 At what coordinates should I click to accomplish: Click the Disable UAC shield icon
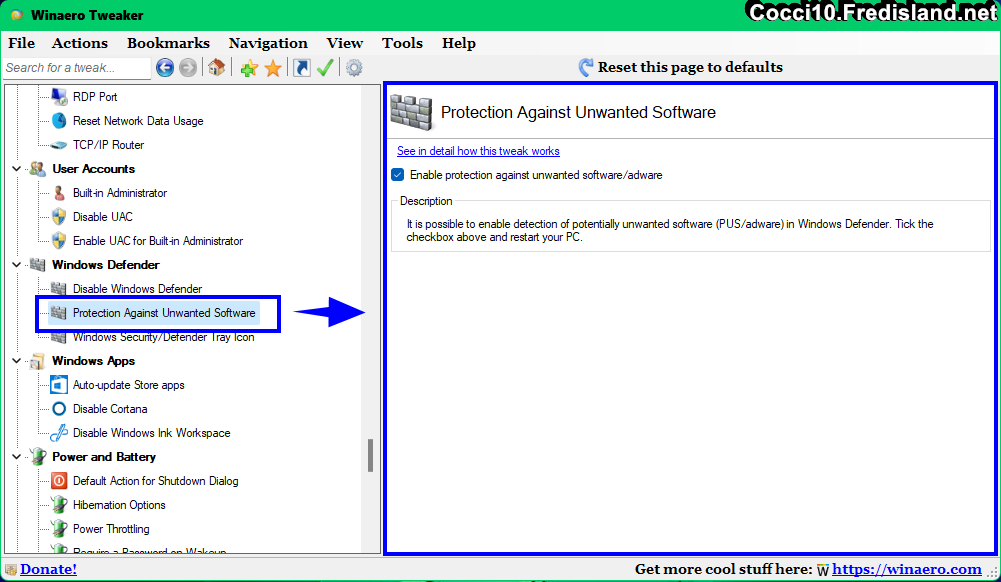tap(59, 217)
